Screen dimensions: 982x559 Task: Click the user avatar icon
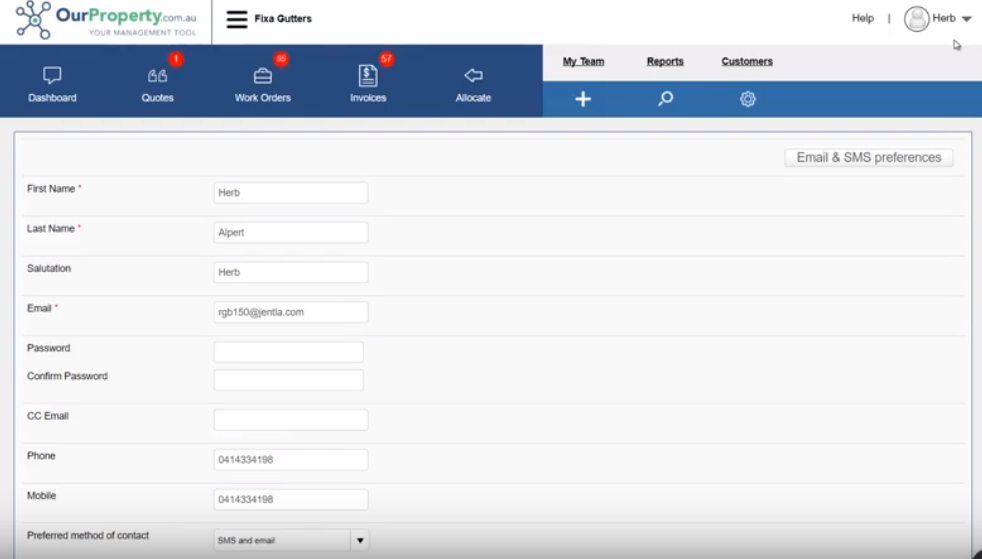click(916, 19)
